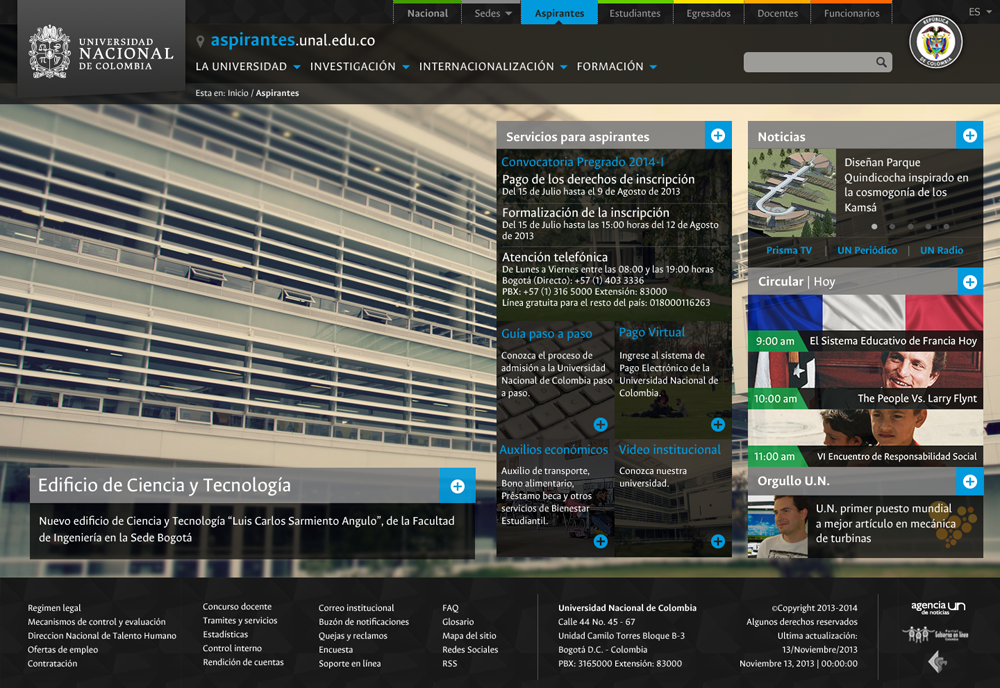The height and width of the screenshot is (688, 1000).
Task: Open plus icon on Servicios para aspirantes
Action: point(718,135)
